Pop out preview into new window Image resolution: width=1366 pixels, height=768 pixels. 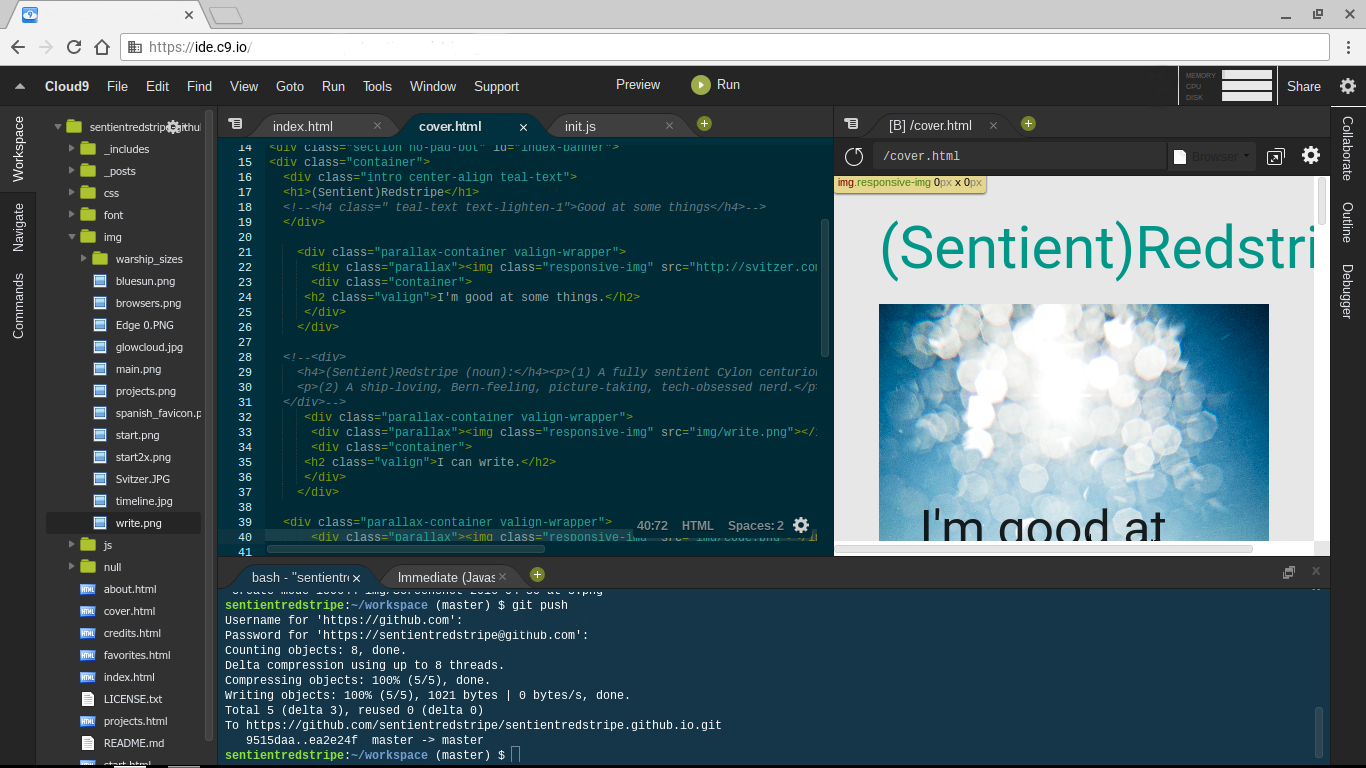coord(1275,157)
